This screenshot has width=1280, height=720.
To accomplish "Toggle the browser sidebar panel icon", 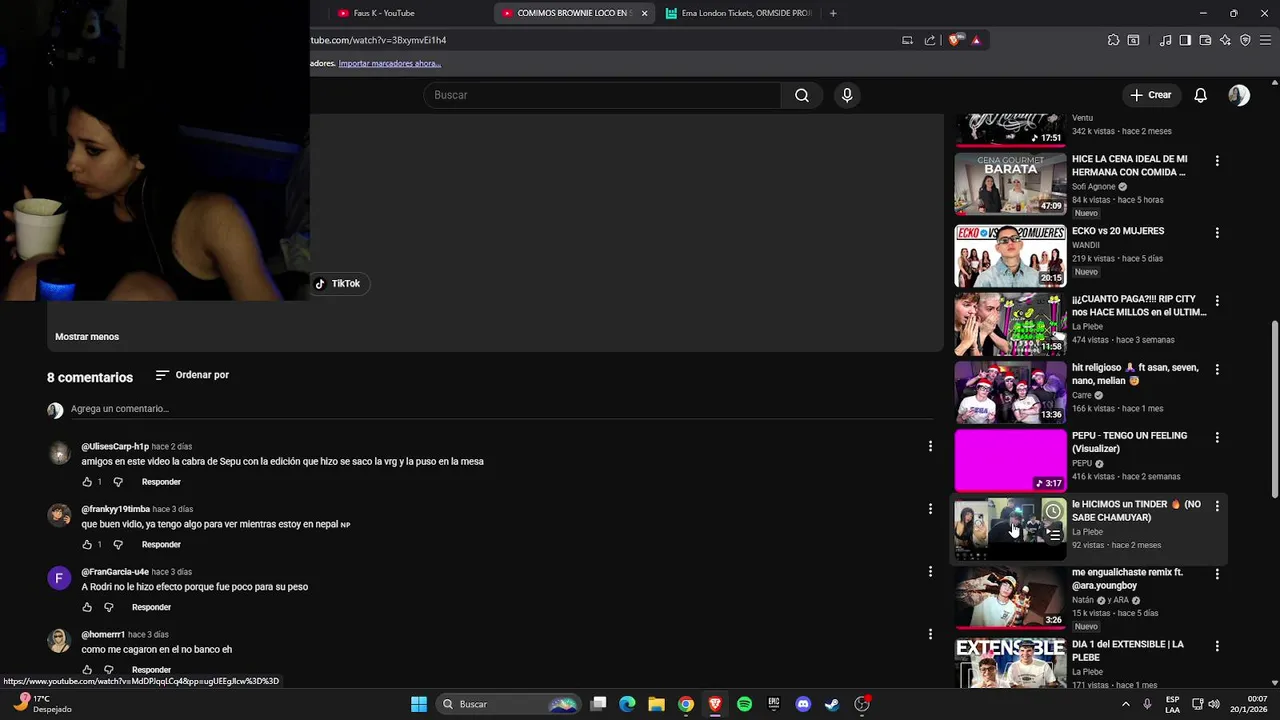I will (x=1185, y=40).
